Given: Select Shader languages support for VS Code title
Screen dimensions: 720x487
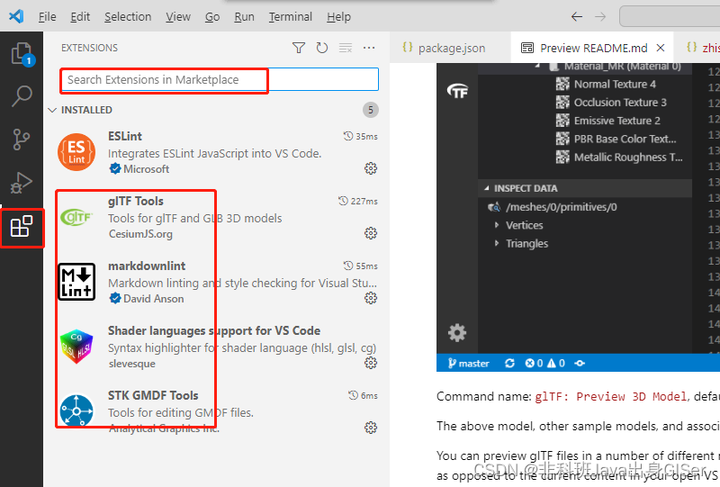Looking at the screenshot, I should [x=214, y=330].
